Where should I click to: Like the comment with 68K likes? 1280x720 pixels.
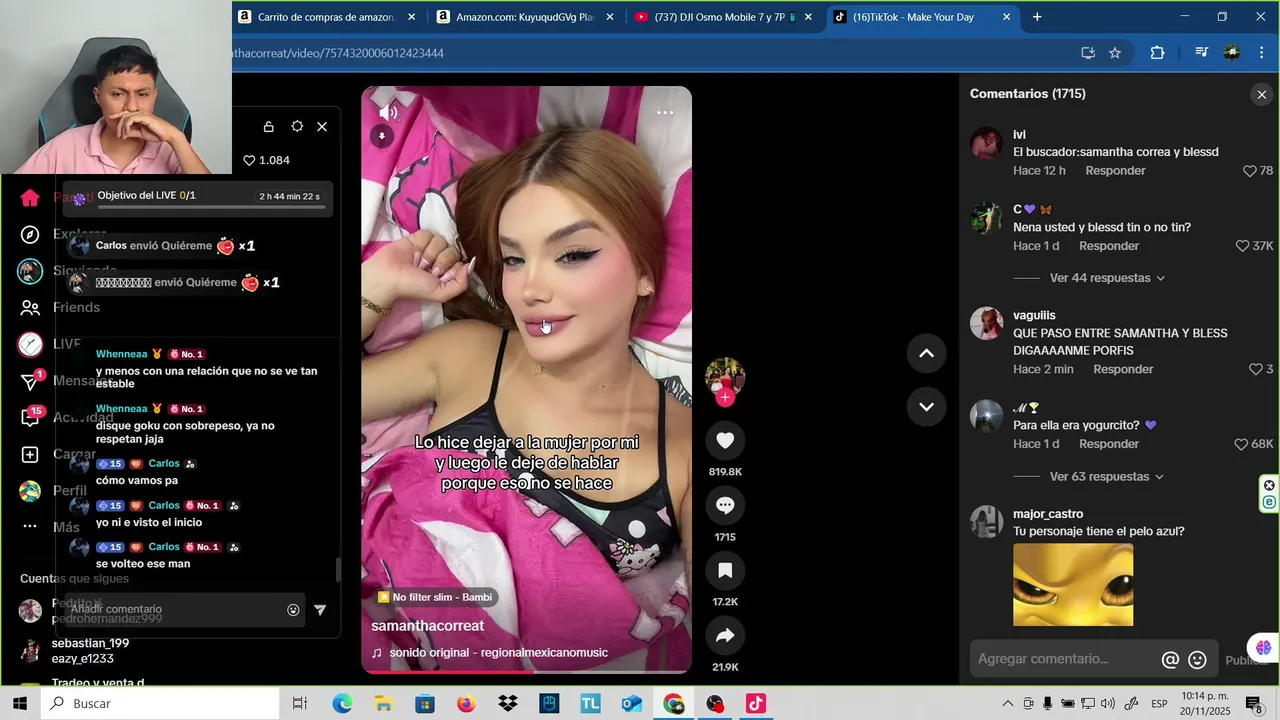tap(1241, 444)
